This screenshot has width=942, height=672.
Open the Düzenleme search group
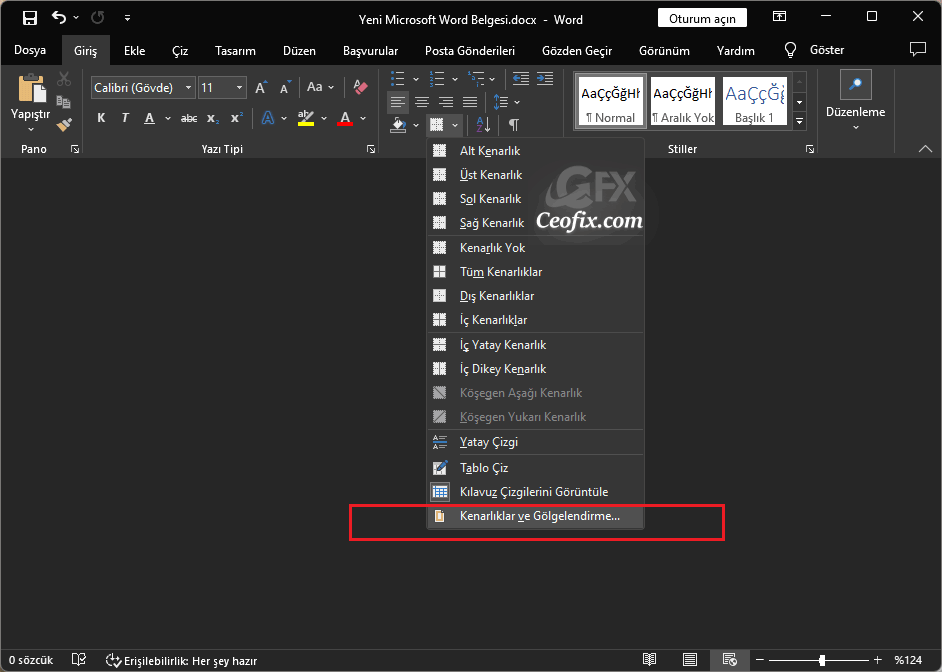(x=855, y=101)
